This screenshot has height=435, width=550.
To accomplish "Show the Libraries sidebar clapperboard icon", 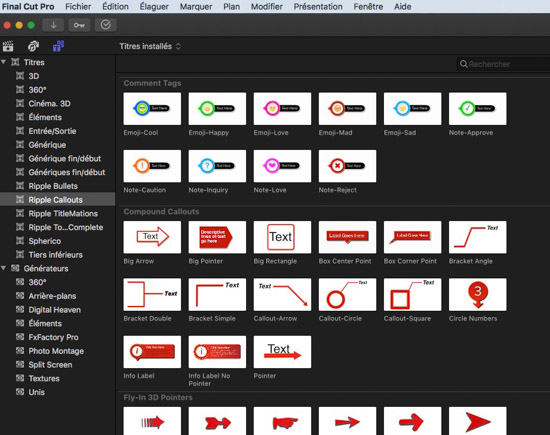I will click(8, 46).
